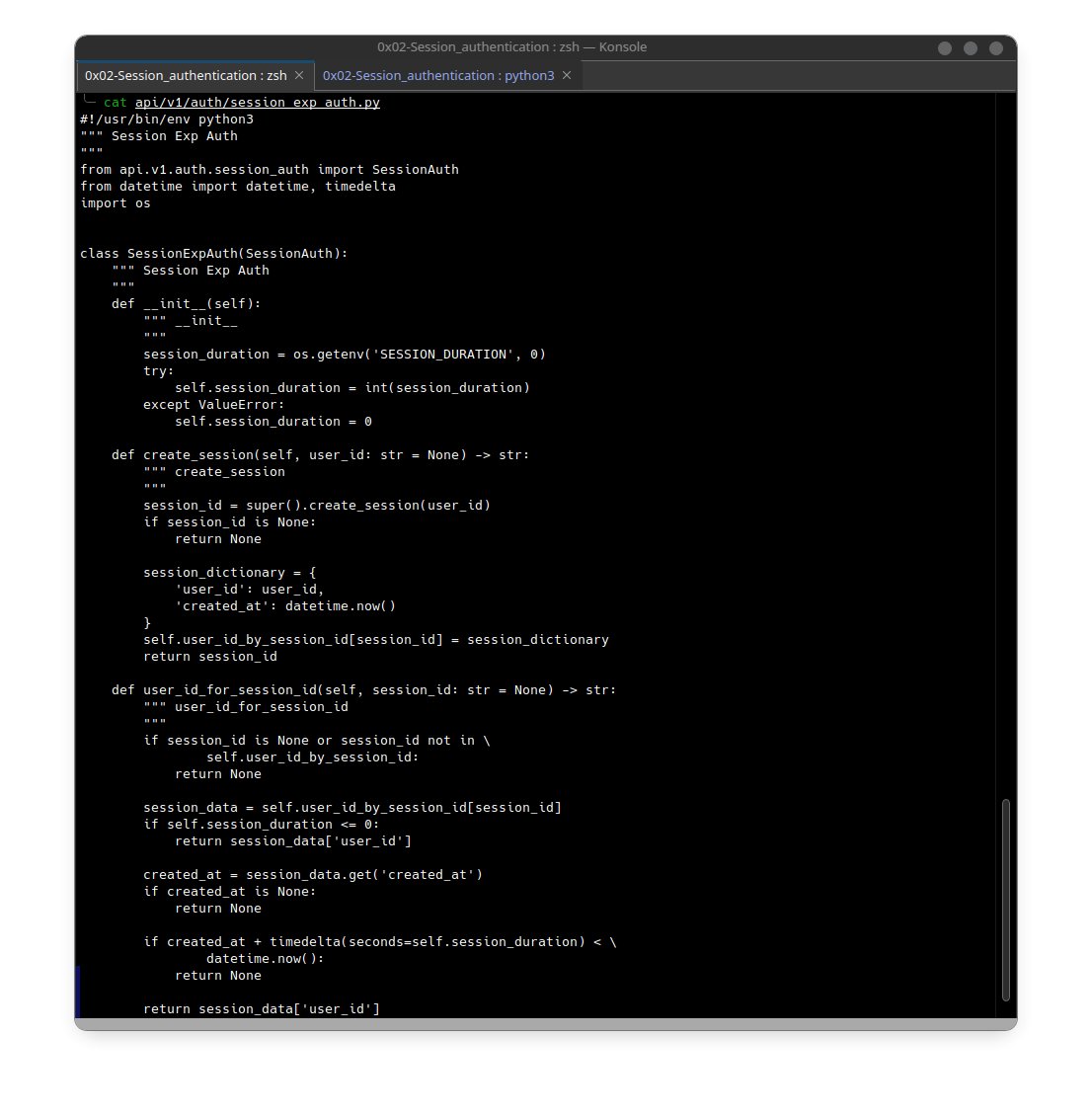Click the 'self.user_id_by_session_id[session_id] = session_dictionary' line
Image resolution: width=1092 pixels, height=1115 pixels.
[x=376, y=640]
